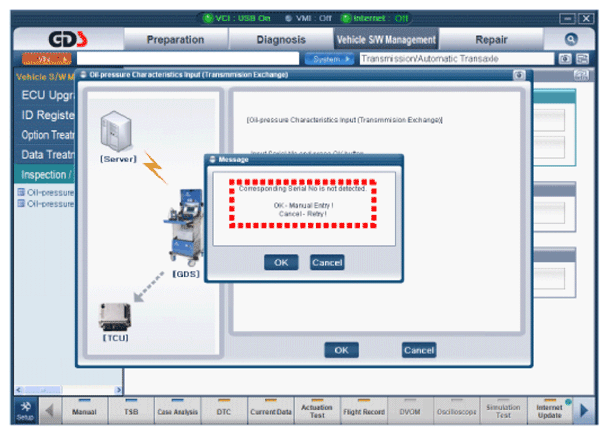Click the print icon beside camera icon
This screenshot has width=609, height=436.
coord(582,59)
